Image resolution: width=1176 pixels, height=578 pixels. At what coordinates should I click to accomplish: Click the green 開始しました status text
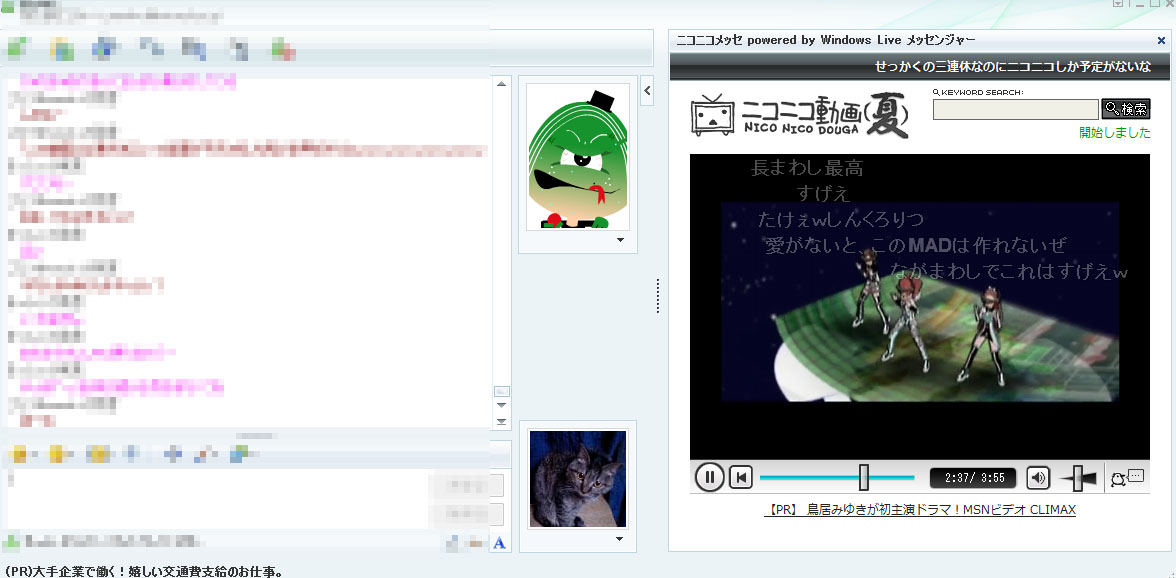(x=1114, y=133)
